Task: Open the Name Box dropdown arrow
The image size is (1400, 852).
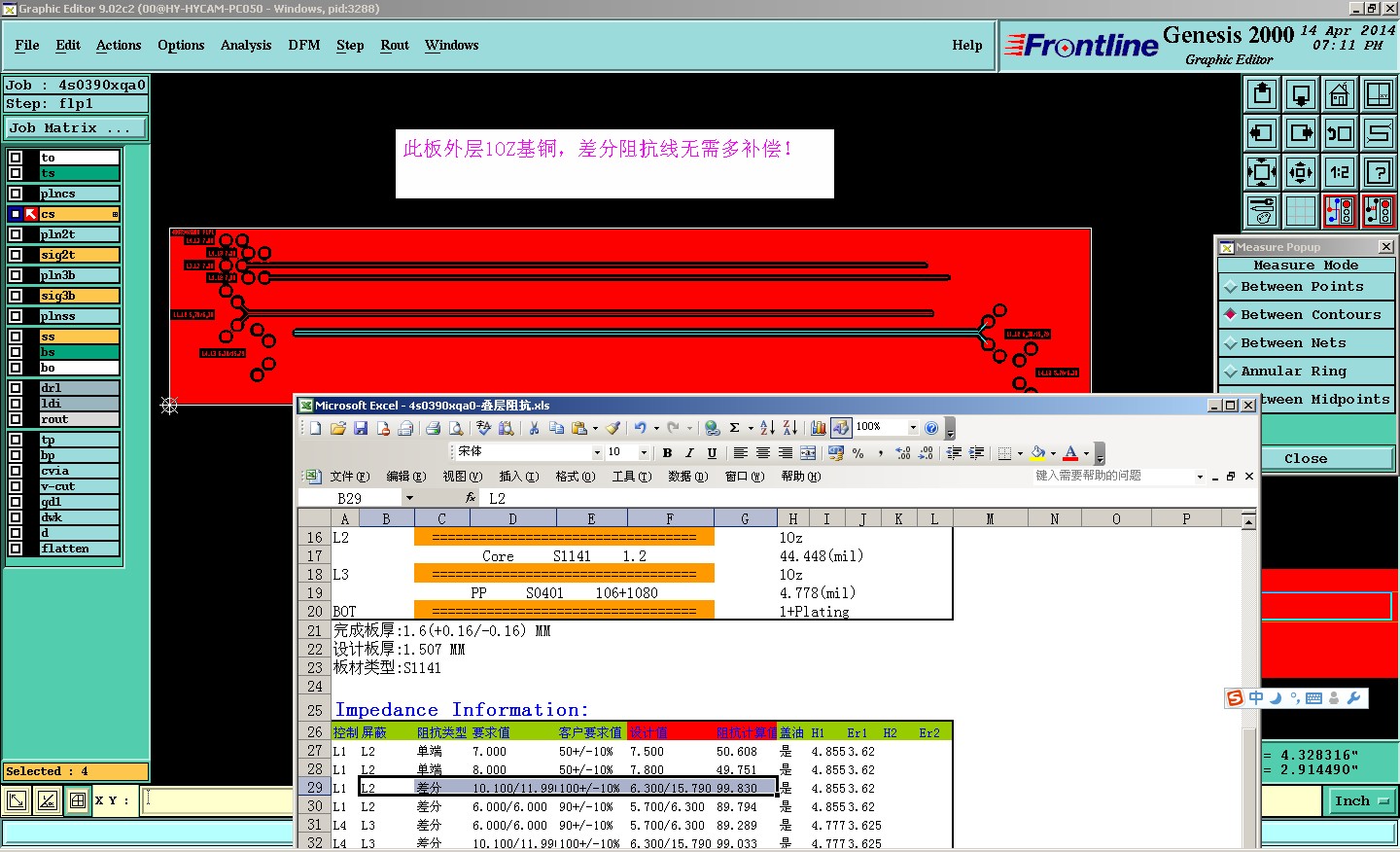Action: pos(409,498)
